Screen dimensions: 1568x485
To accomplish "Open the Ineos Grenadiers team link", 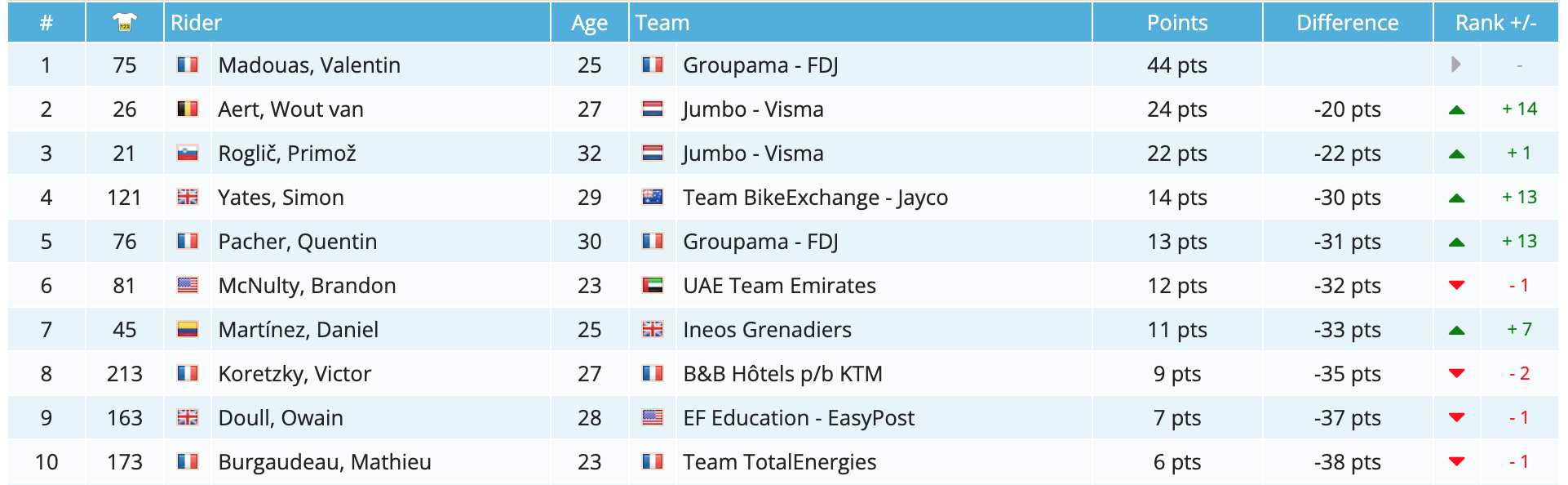I will (767, 330).
